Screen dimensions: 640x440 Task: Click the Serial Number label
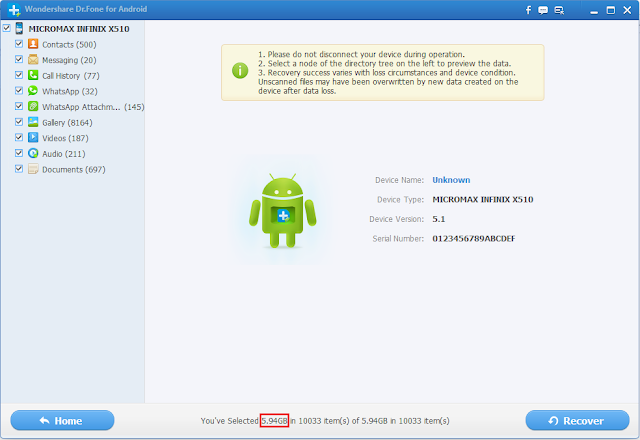click(x=398, y=238)
